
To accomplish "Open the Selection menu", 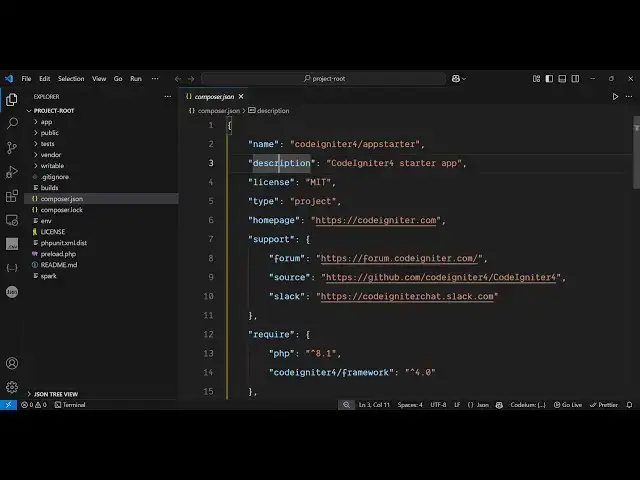I will 71,78.
